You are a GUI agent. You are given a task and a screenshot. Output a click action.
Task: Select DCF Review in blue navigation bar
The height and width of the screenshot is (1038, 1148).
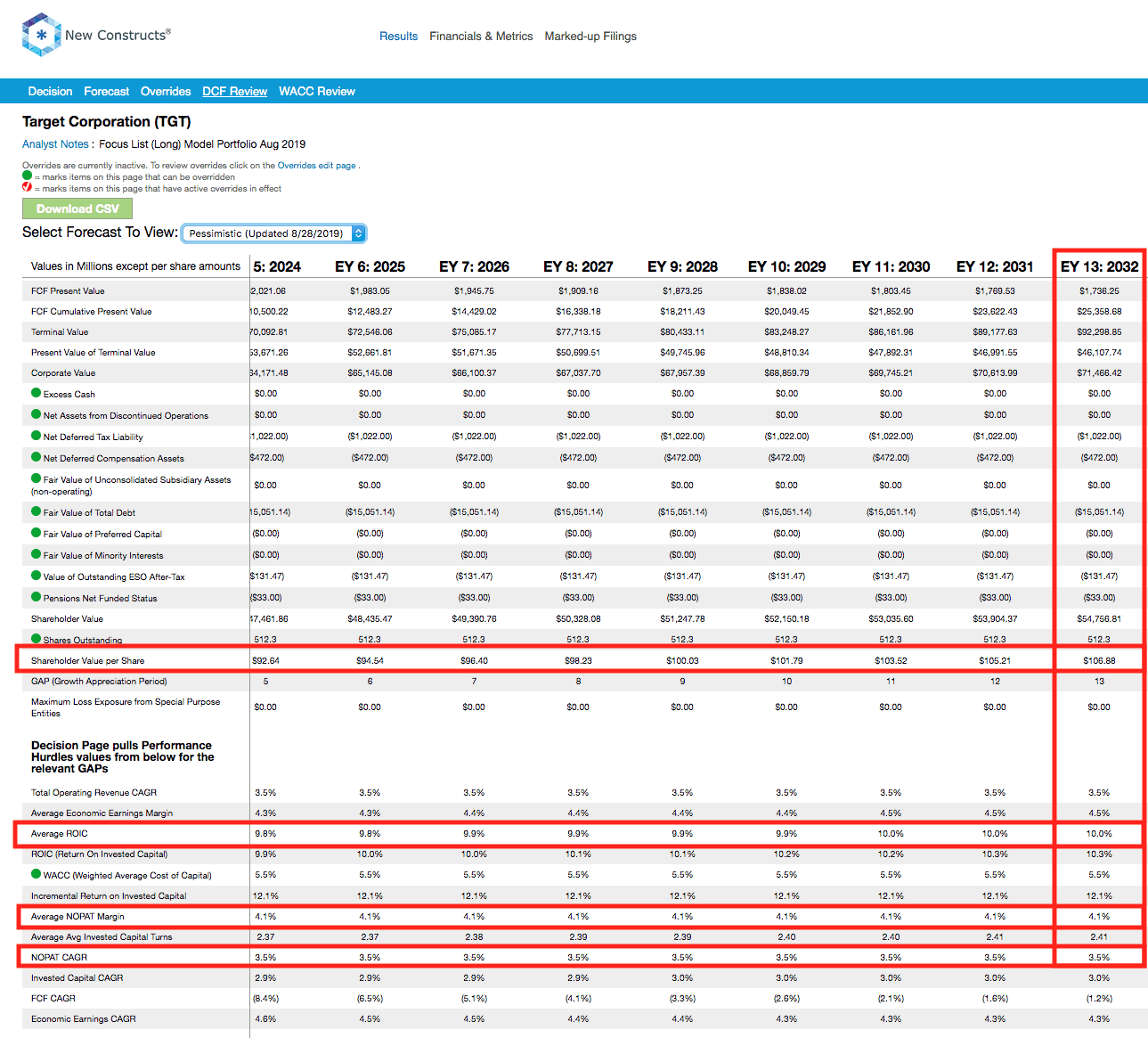[x=235, y=92]
